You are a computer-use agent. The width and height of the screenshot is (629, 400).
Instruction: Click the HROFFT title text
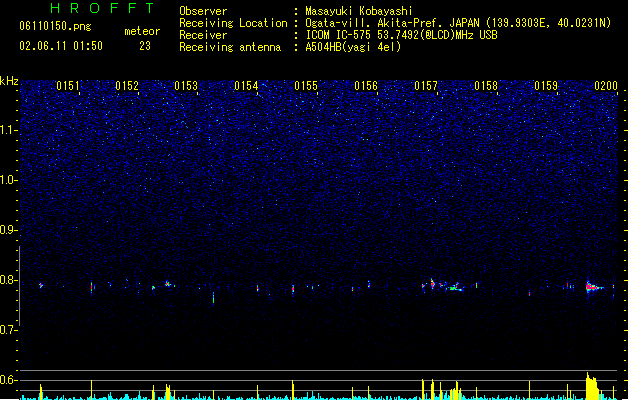coord(102,8)
